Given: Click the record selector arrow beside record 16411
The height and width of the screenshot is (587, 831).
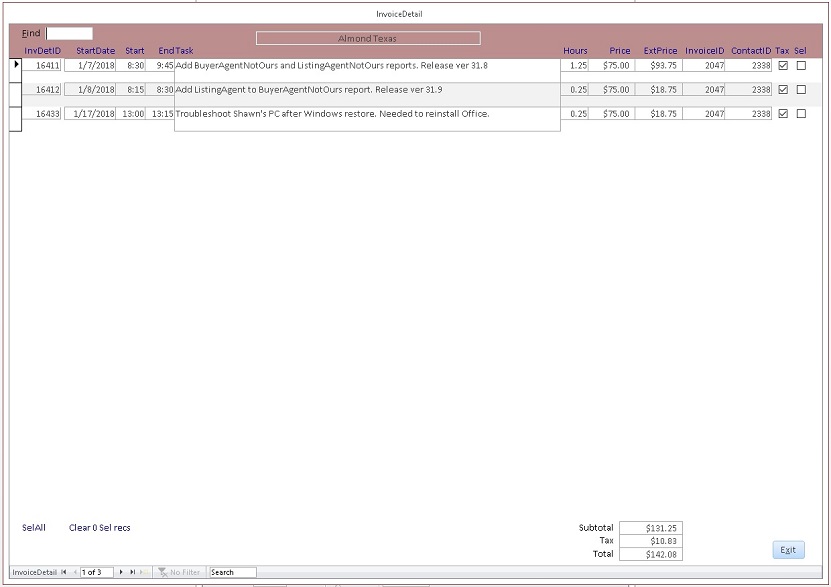Looking at the screenshot, I should 13,65.
